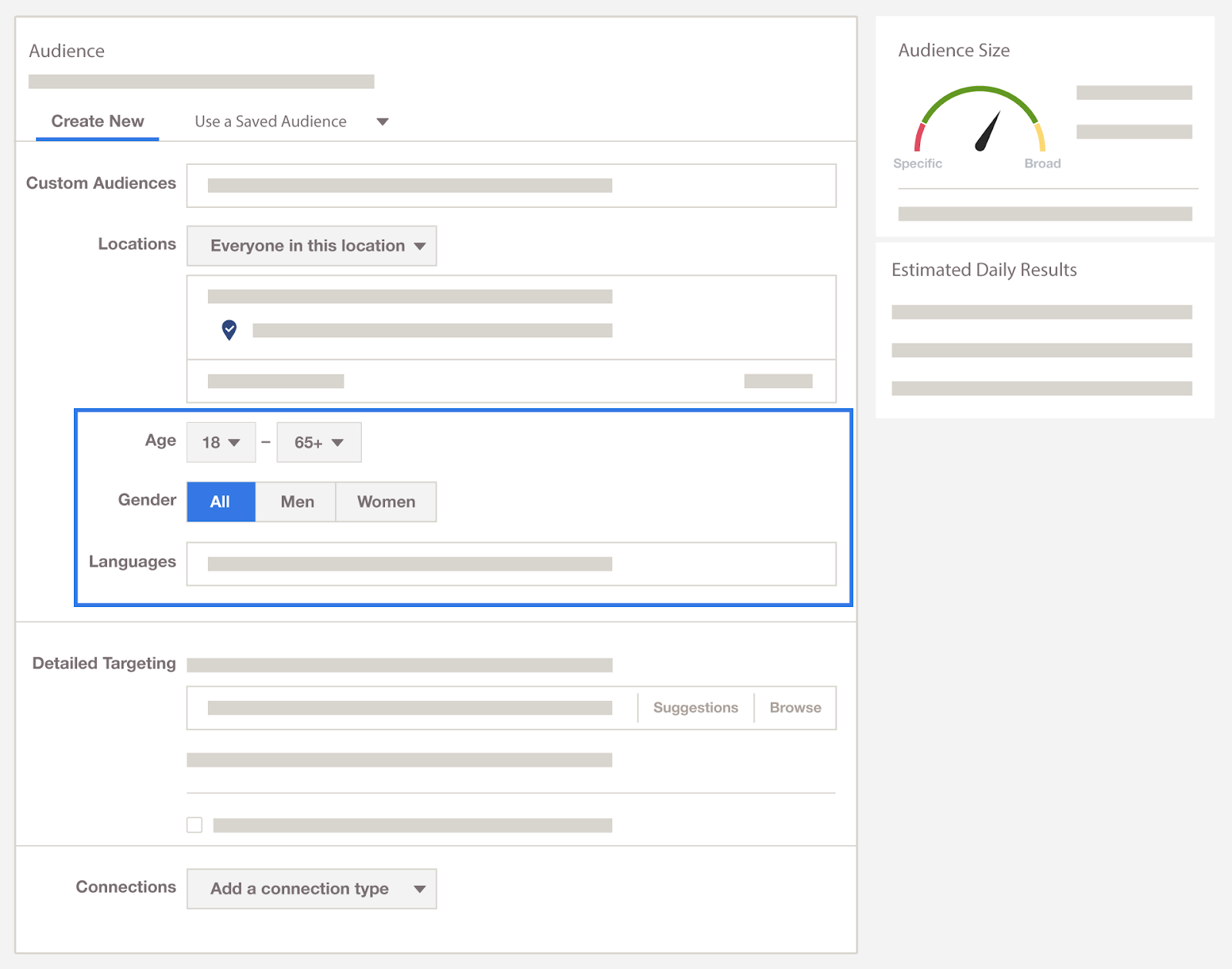Click the Languages input field
The width and height of the screenshot is (1232, 969).
click(511, 564)
